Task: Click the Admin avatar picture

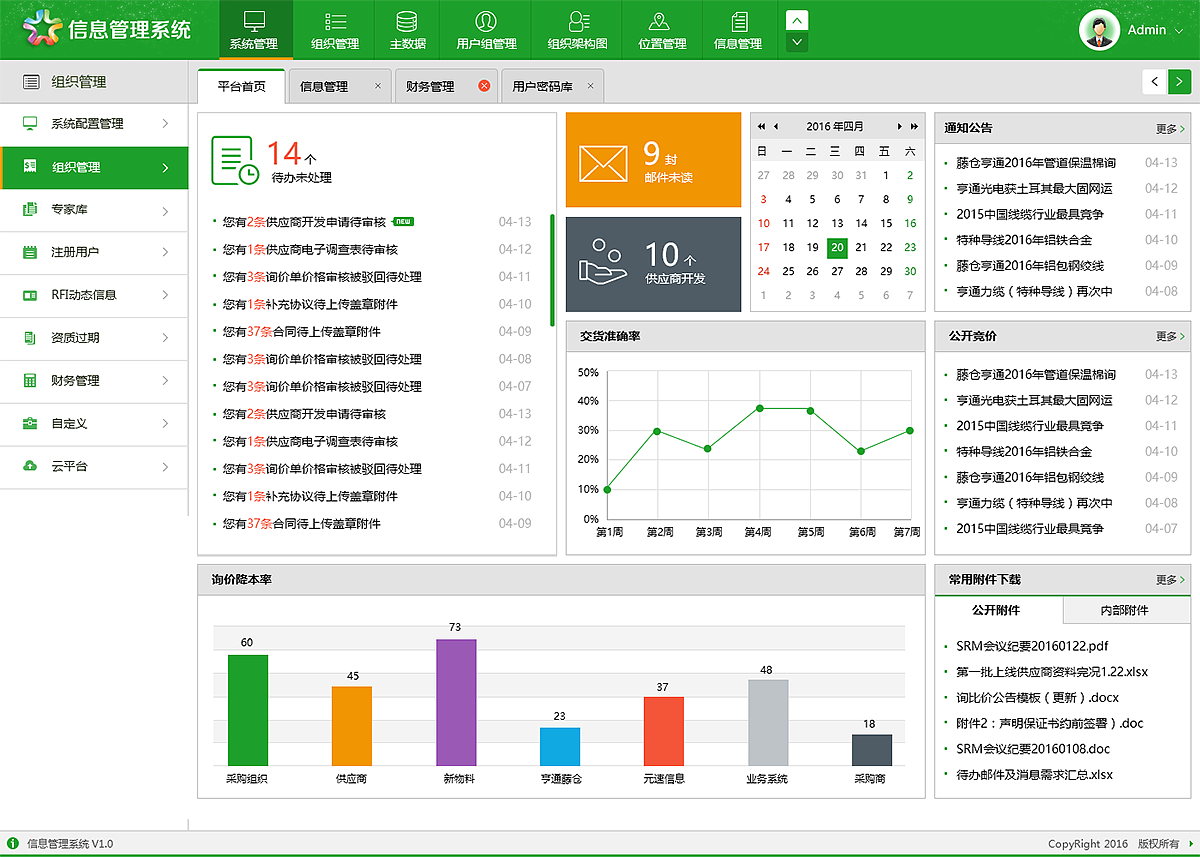Action: (x=1100, y=29)
